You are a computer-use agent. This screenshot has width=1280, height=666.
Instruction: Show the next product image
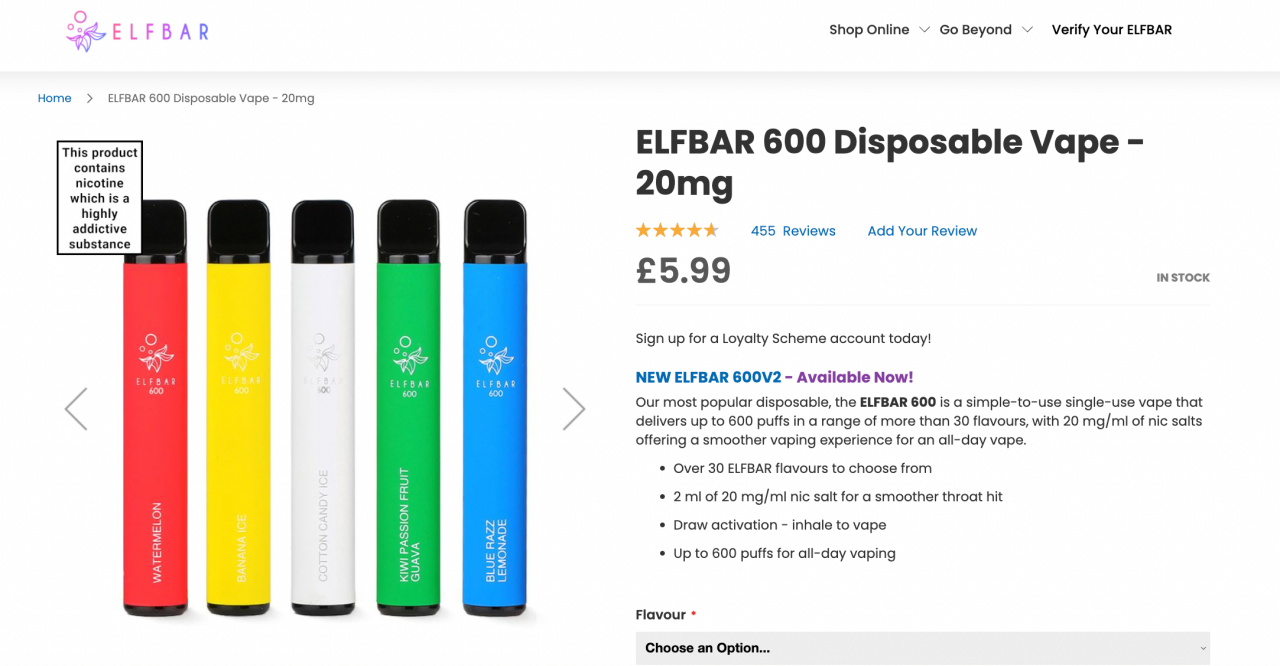pos(573,409)
